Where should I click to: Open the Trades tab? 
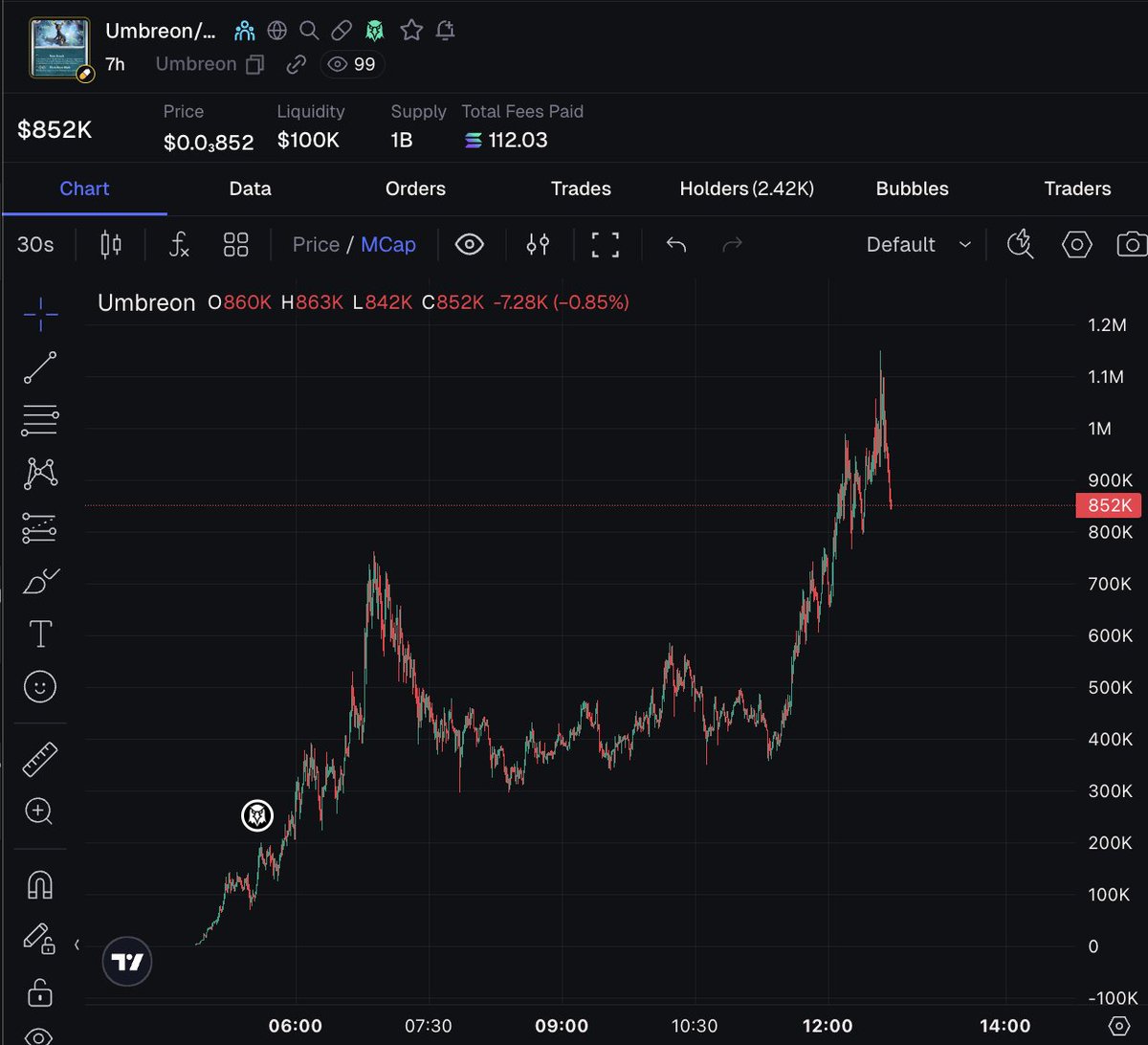581,189
